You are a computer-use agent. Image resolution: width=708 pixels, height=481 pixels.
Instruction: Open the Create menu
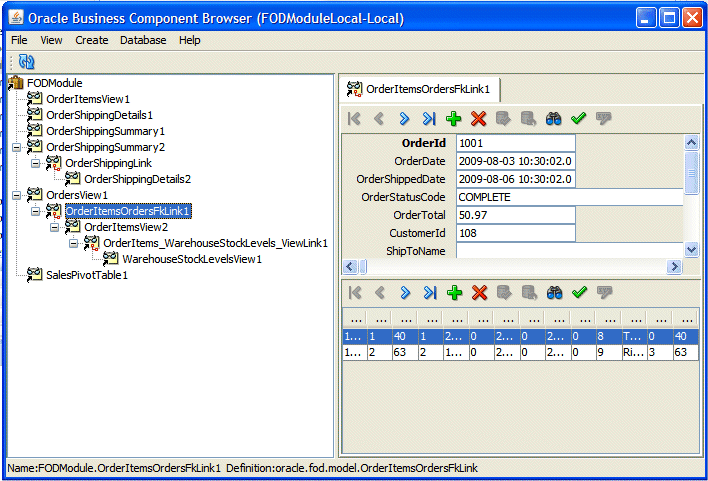(92, 40)
